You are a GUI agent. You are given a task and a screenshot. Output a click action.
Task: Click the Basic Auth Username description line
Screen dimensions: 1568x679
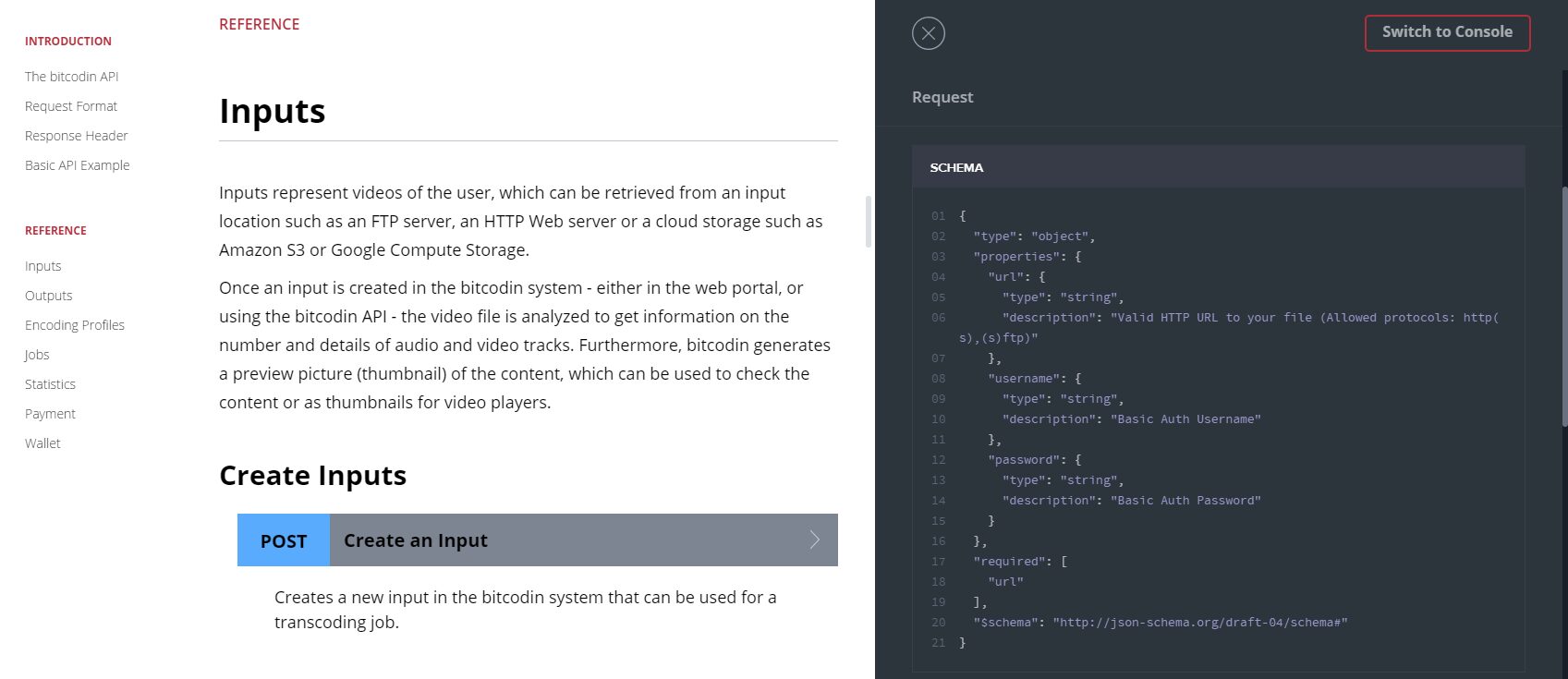pyautogui.click(x=1132, y=419)
